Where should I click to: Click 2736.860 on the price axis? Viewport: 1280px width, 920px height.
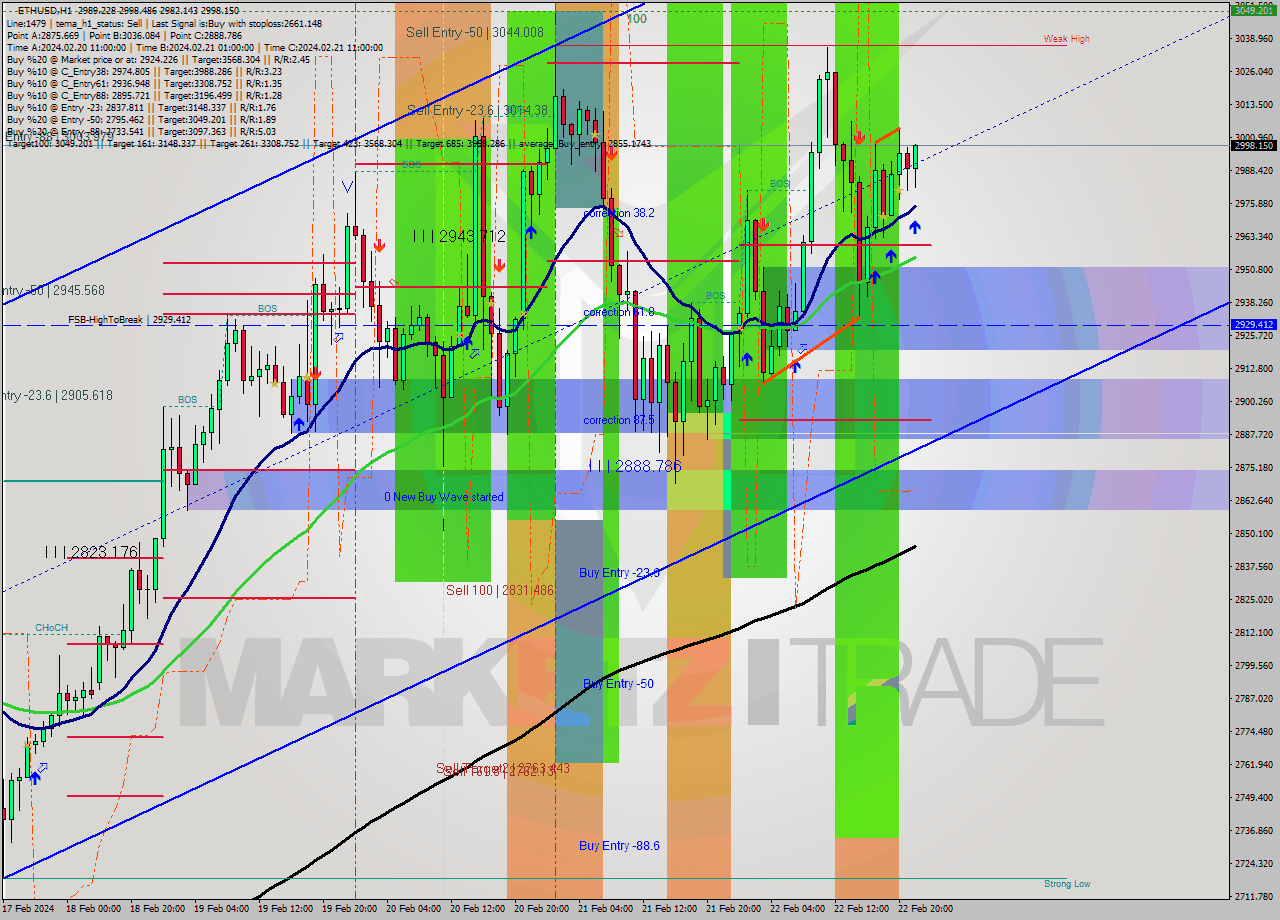tap(1254, 831)
